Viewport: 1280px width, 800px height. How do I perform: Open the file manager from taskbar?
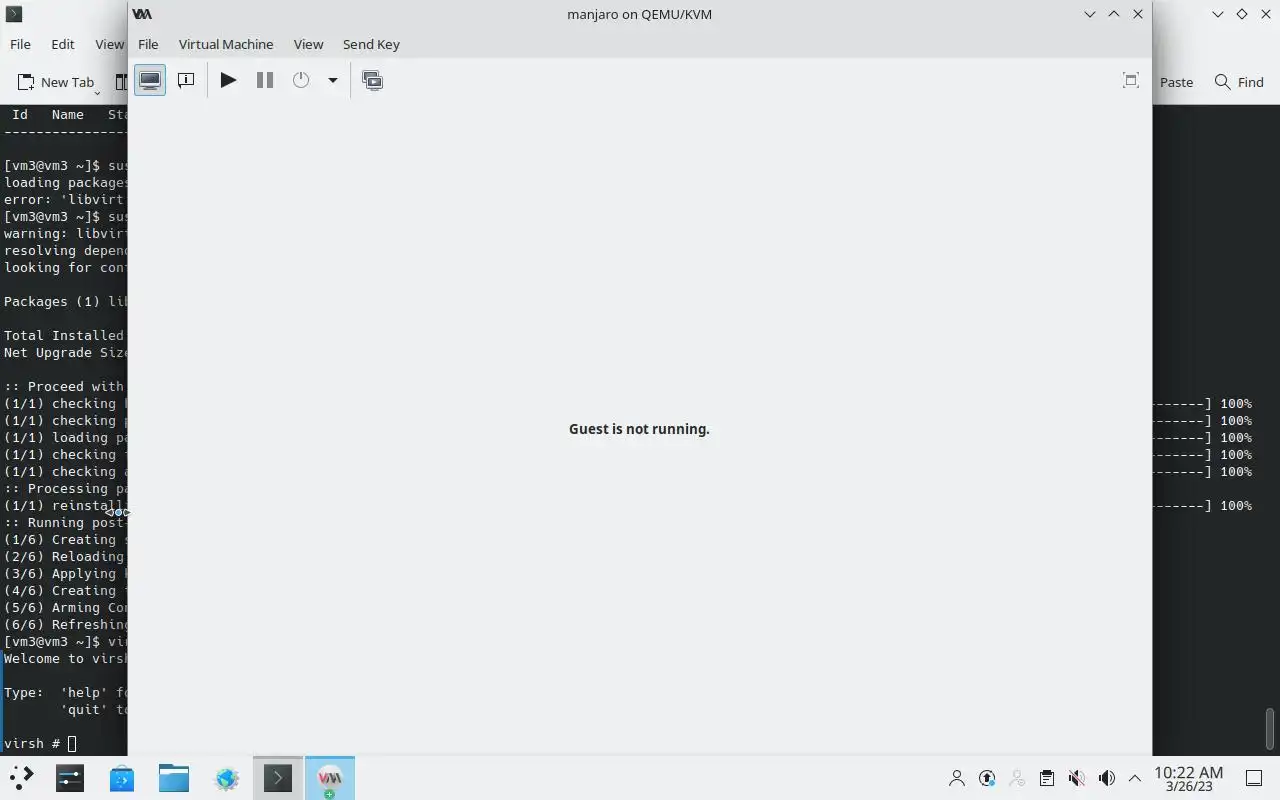(174, 778)
